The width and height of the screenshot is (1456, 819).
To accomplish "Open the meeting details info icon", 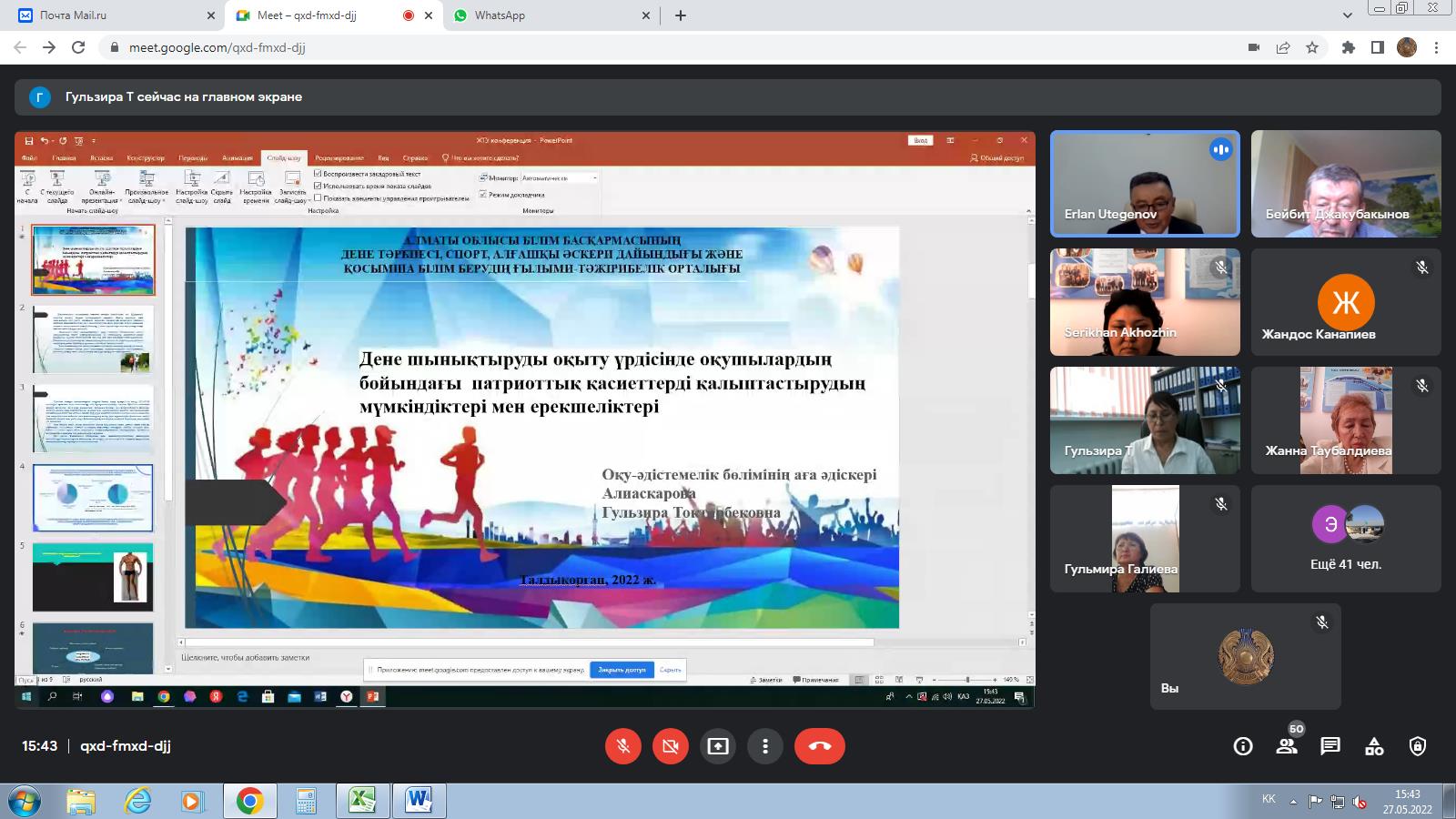I will [x=1243, y=746].
